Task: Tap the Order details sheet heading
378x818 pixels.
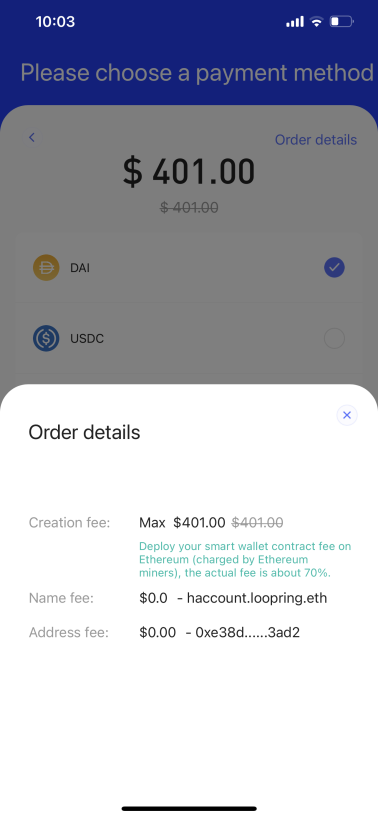Action: [84, 432]
